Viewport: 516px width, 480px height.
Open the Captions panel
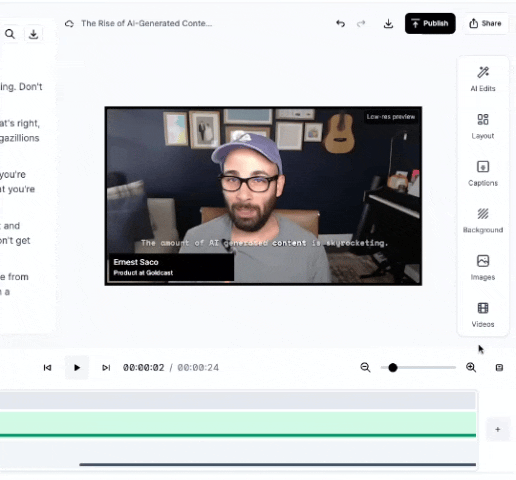(483, 173)
